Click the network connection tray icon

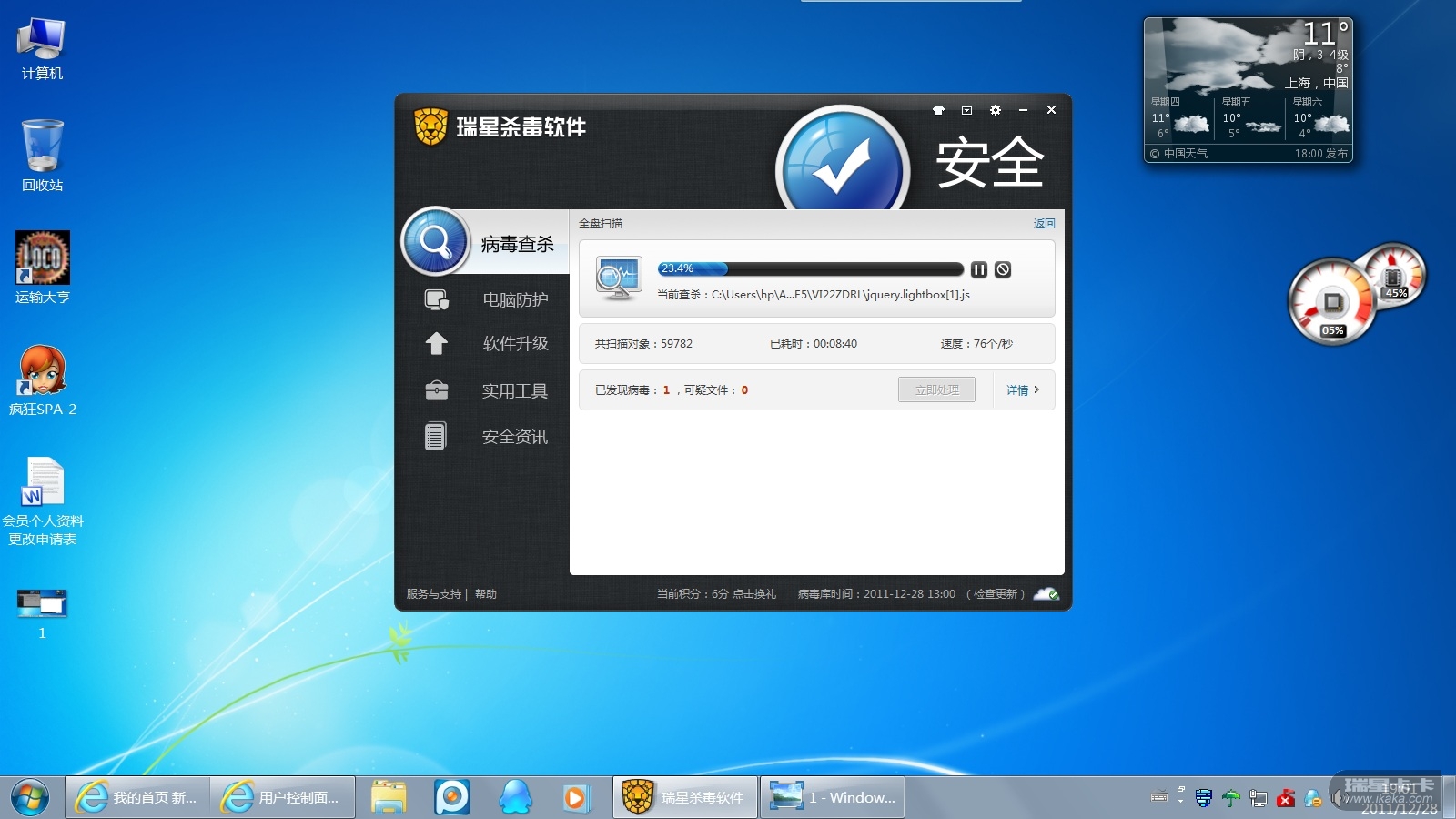pos(1259,798)
